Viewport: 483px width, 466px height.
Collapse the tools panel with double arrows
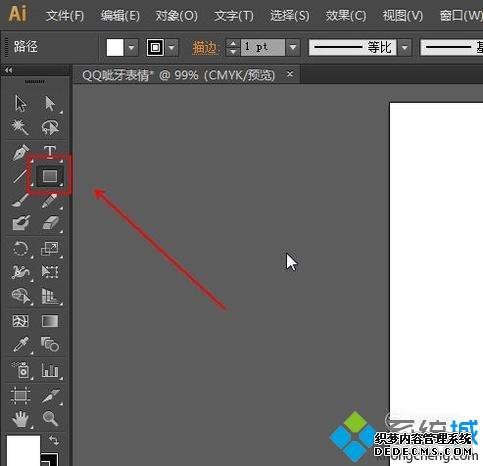point(9,70)
